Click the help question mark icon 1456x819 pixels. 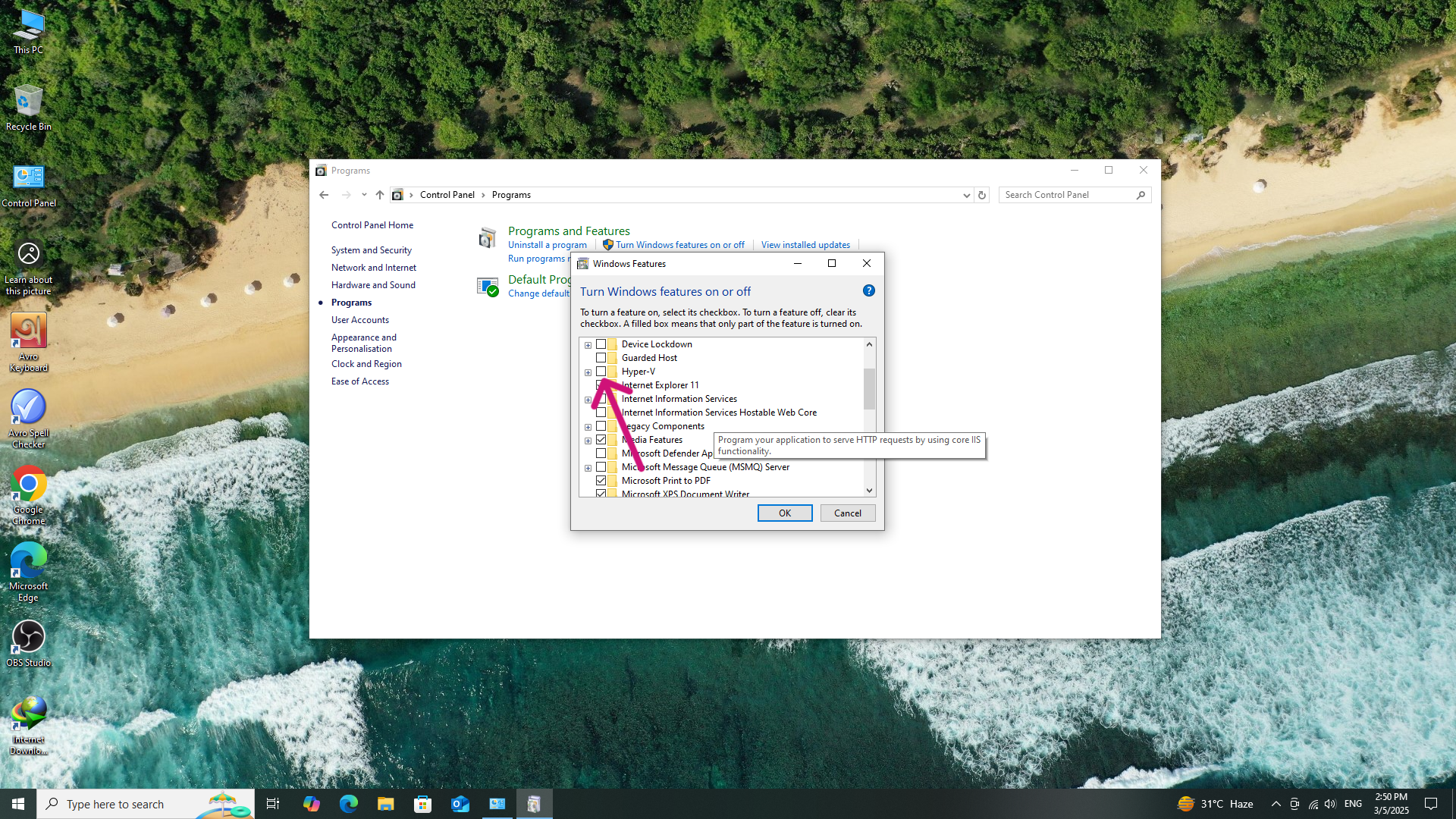[x=869, y=291]
